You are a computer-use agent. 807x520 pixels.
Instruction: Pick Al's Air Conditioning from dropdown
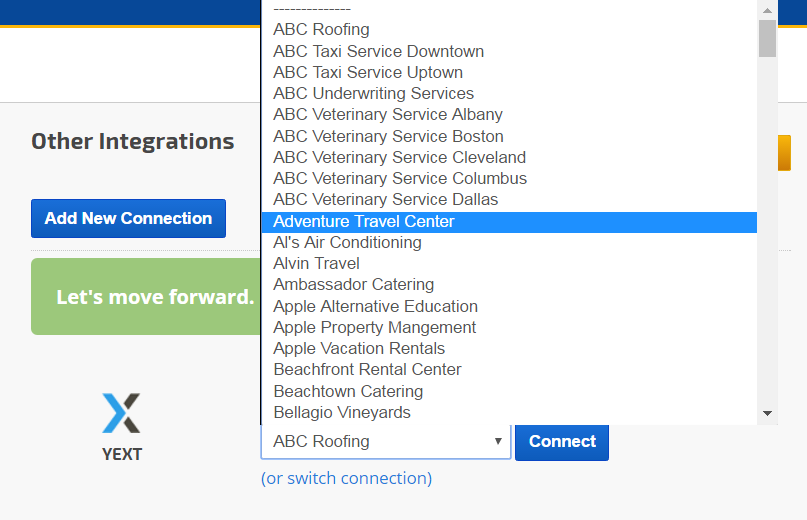[x=347, y=242]
